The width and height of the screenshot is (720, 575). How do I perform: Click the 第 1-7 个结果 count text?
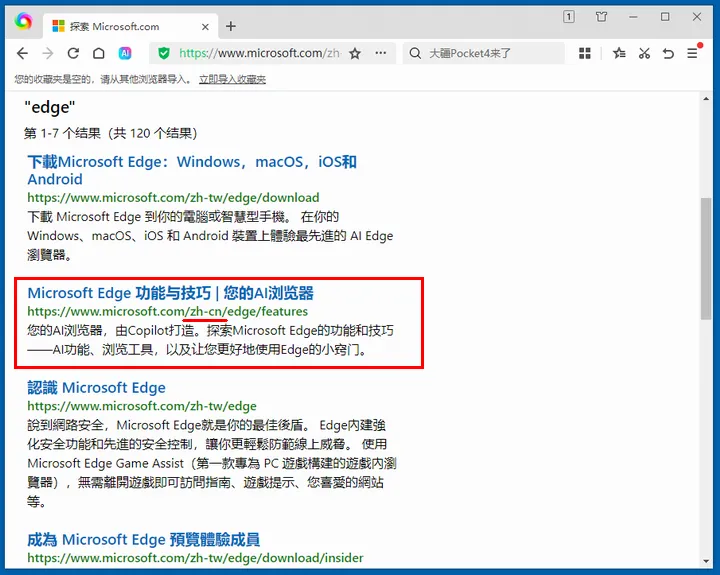110,133
